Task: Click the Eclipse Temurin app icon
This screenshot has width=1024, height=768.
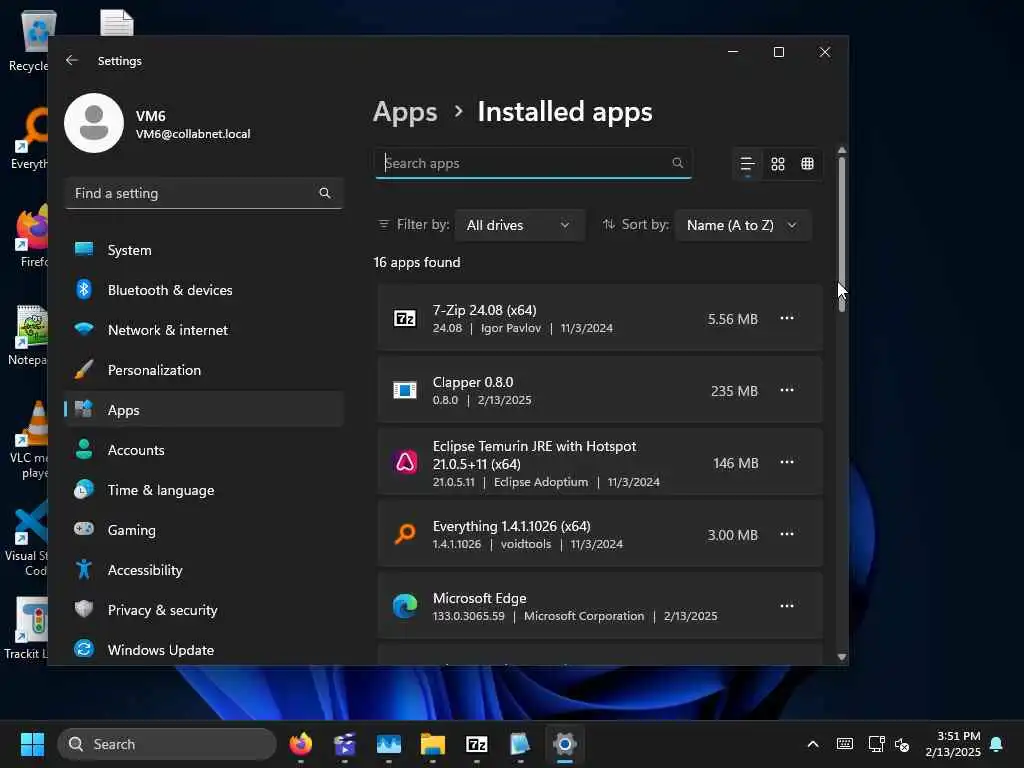Action: (405, 462)
